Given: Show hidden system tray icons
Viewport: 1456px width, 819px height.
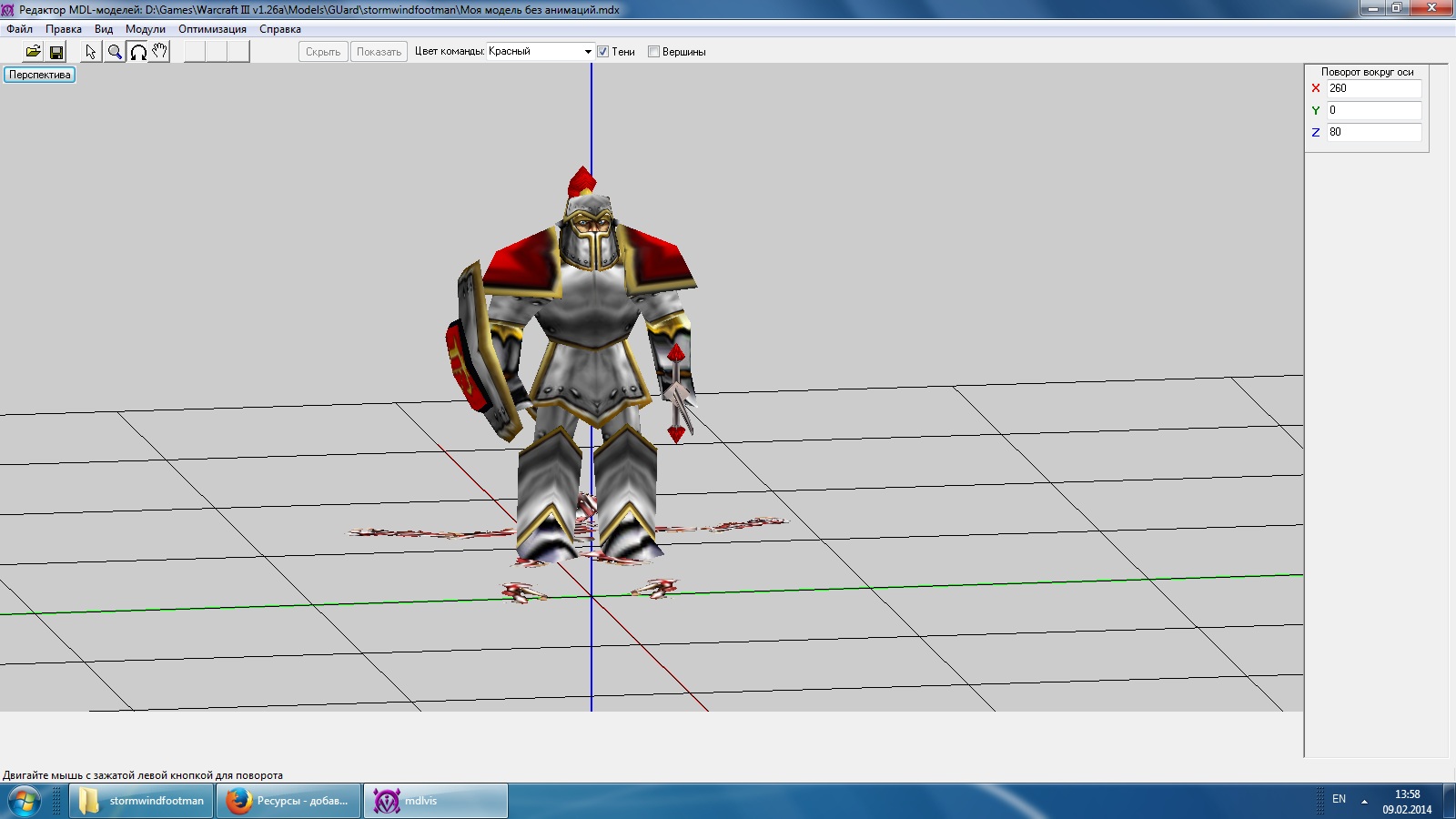Looking at the screenshot, I should coord(1364,801).
